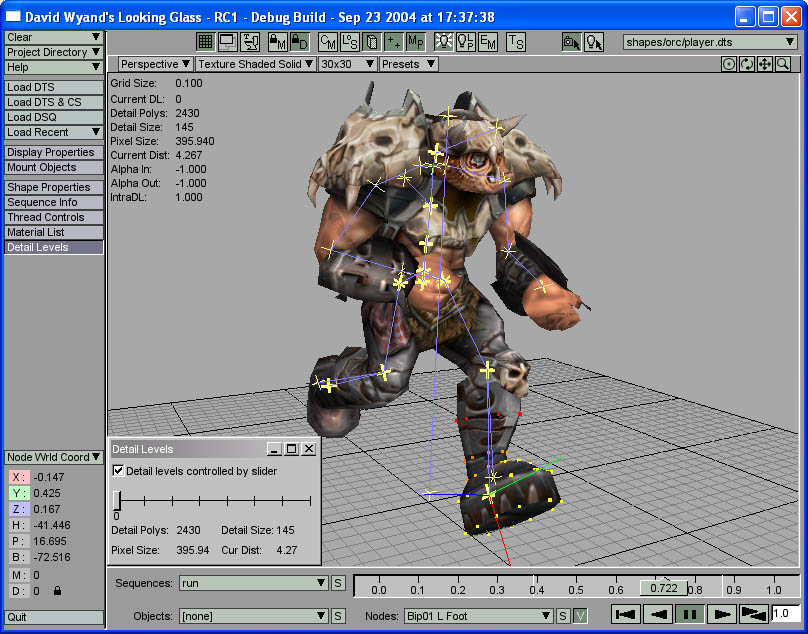
Task: Open the Perspective view dropdown
Action: click(x=156, y=64)
